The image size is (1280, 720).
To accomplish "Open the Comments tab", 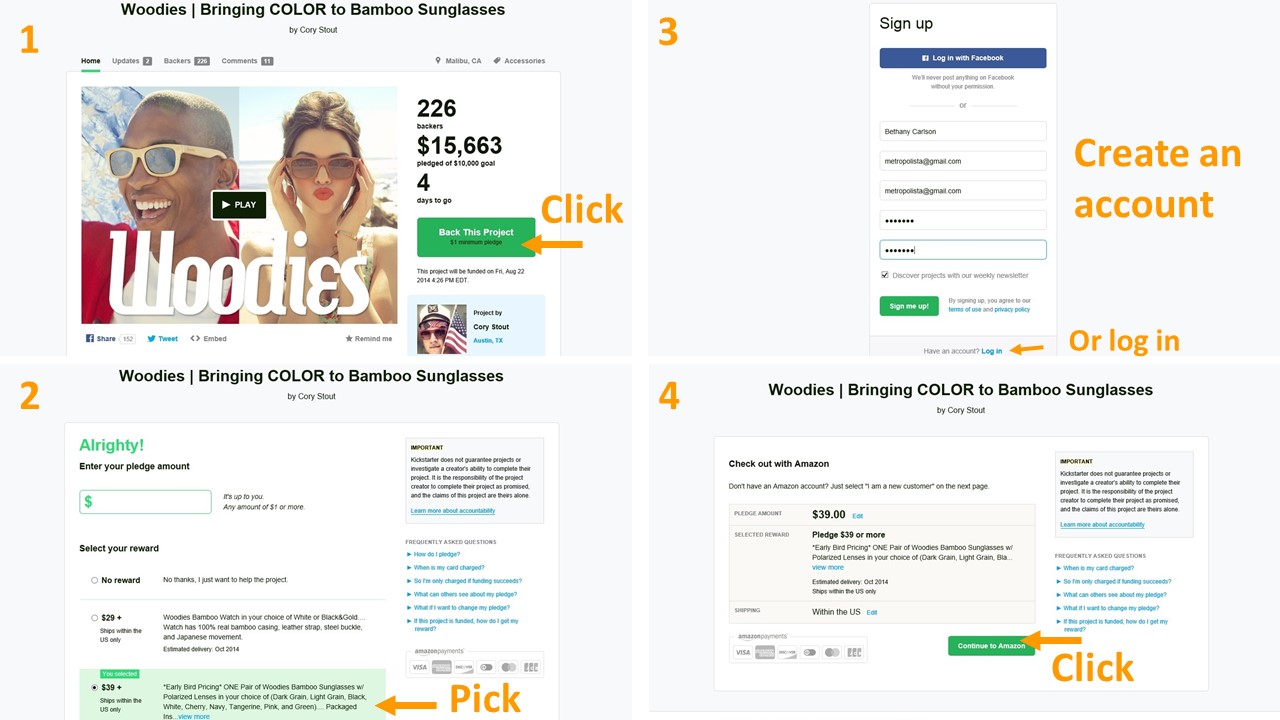I will click(247, 61).
